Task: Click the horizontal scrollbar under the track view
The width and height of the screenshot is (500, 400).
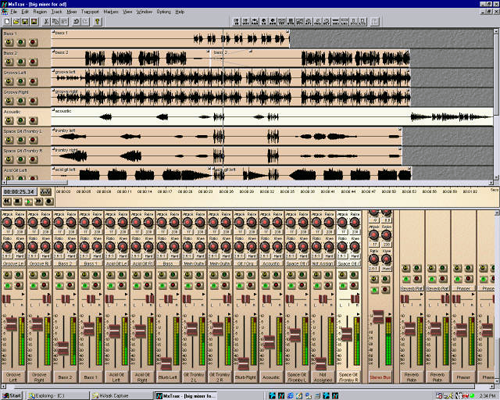Action: tap(247, 183)
